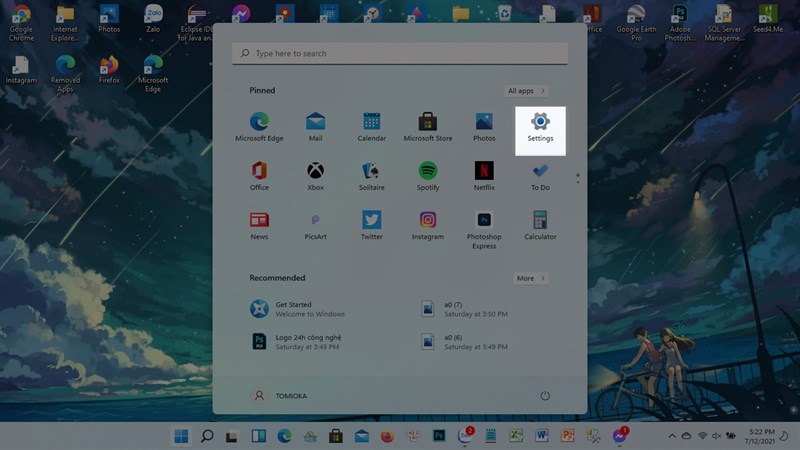Screen dimensions: 800x450
Task: Expand the All apps list
Action: (x=526, y=91)
